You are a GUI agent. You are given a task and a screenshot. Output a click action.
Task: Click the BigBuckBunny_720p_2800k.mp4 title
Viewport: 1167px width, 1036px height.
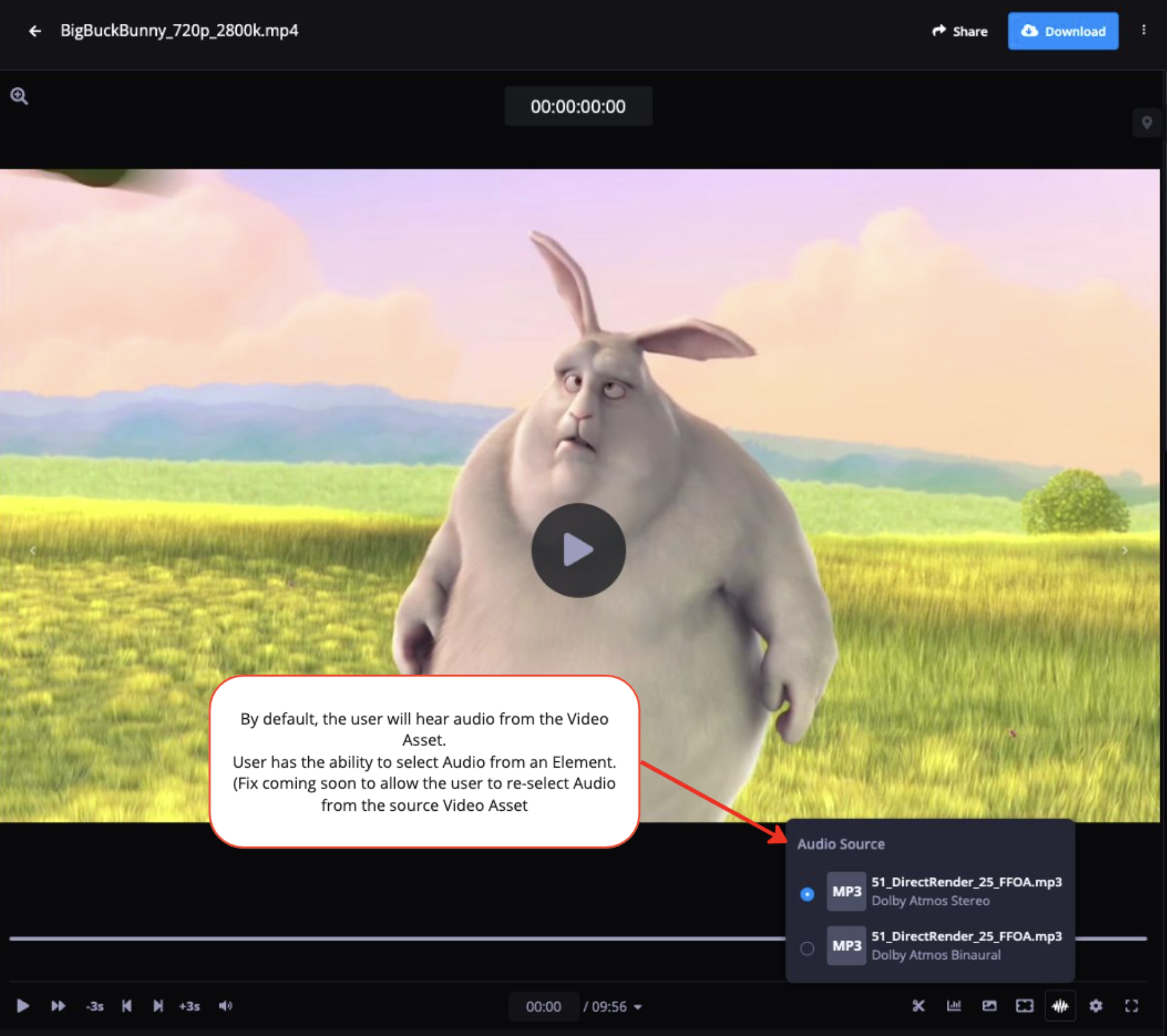(x=179, y=31)
